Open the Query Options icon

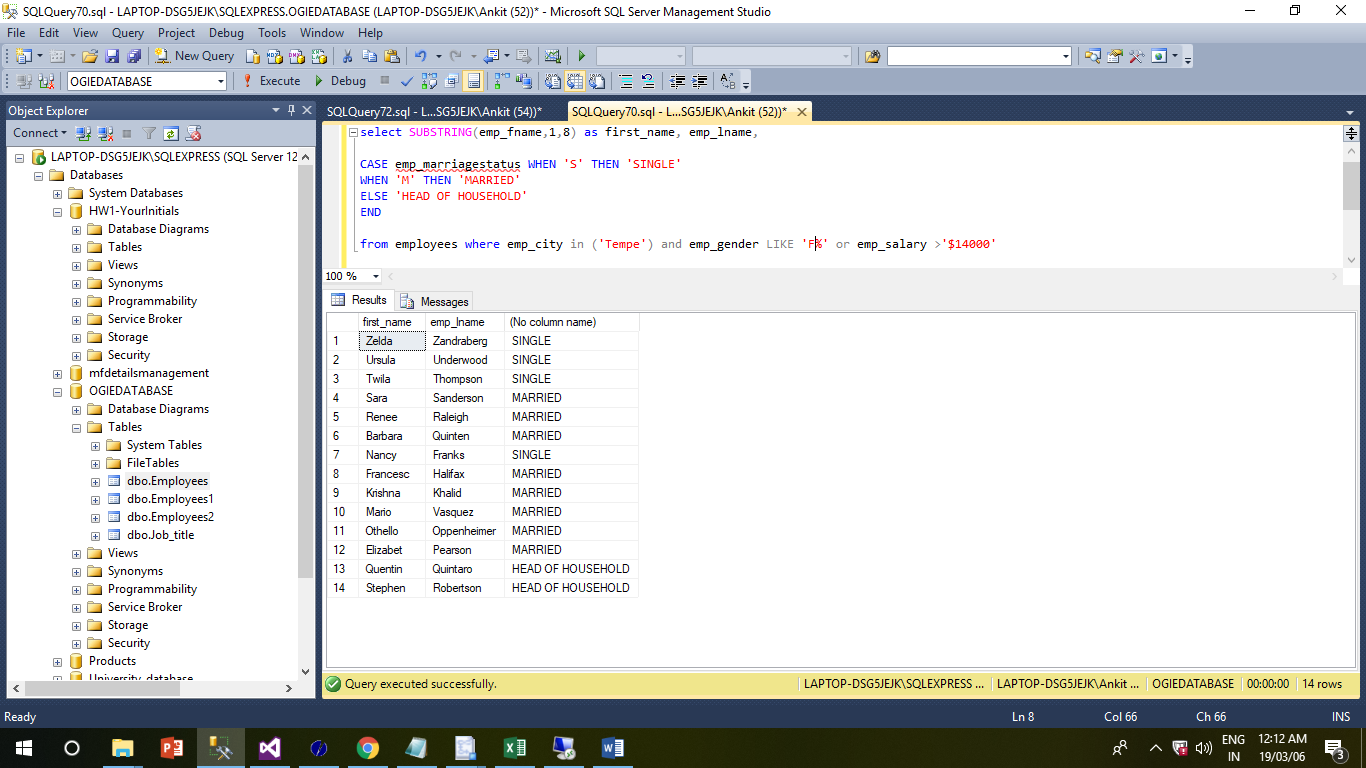451,81
